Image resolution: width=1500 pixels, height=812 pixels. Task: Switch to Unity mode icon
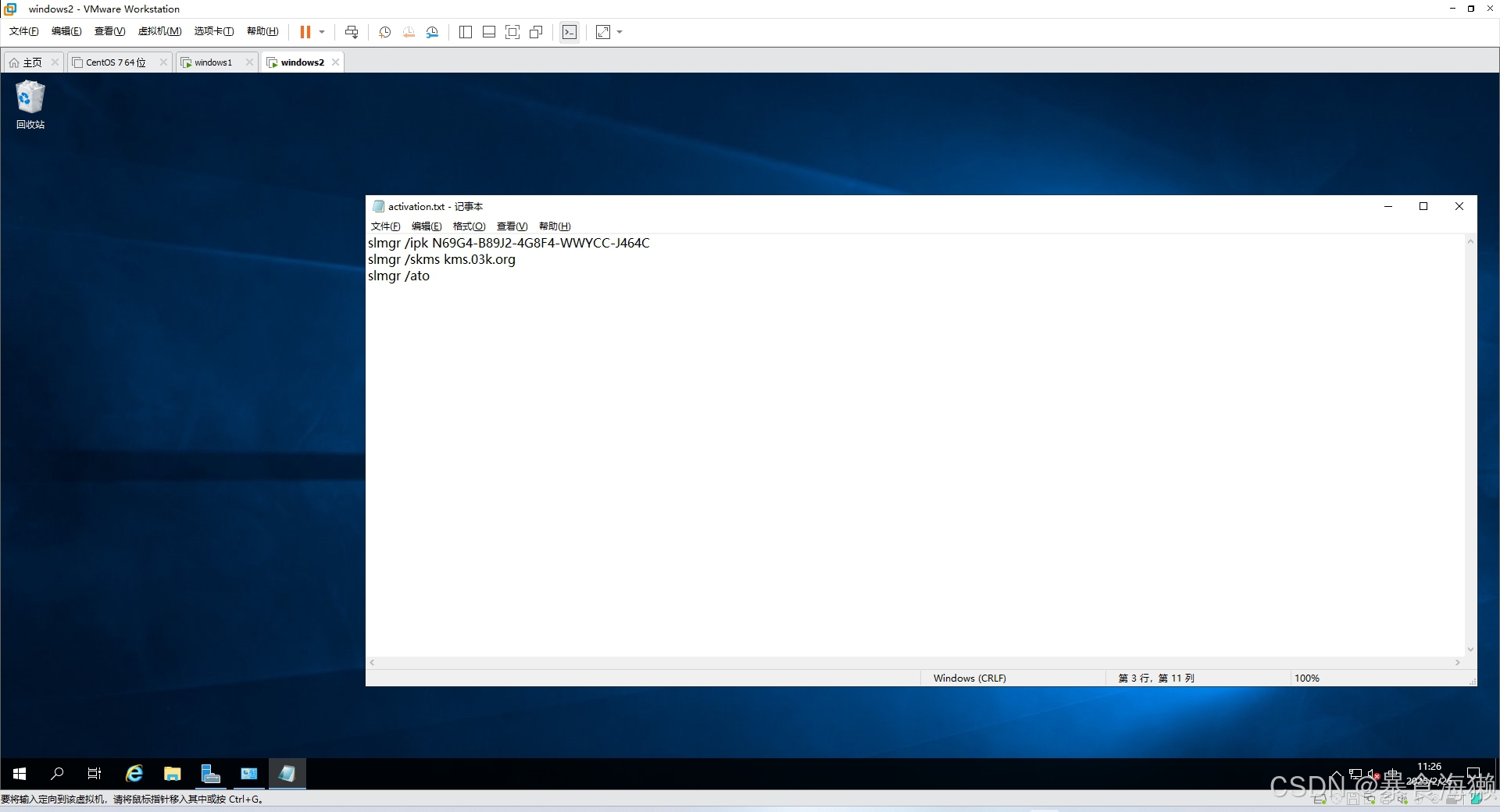pos(536,32)
